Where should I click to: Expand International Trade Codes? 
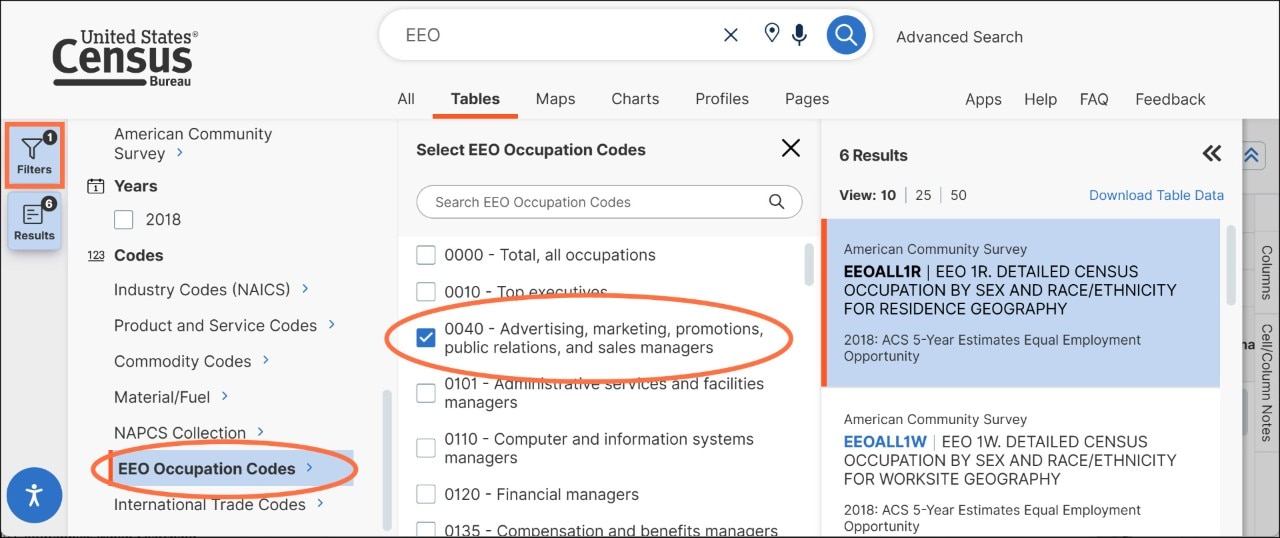(219, 504)
